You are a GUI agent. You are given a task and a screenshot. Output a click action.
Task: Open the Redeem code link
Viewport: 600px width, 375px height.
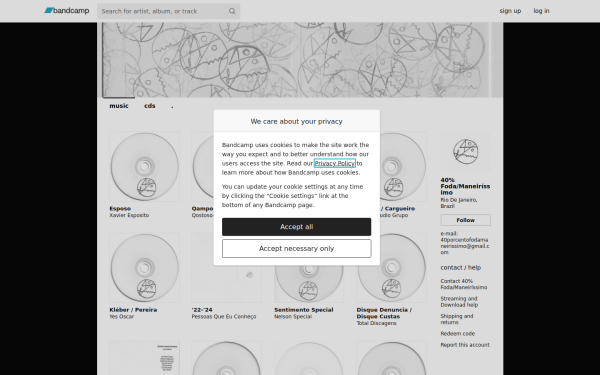click(458, 334)
